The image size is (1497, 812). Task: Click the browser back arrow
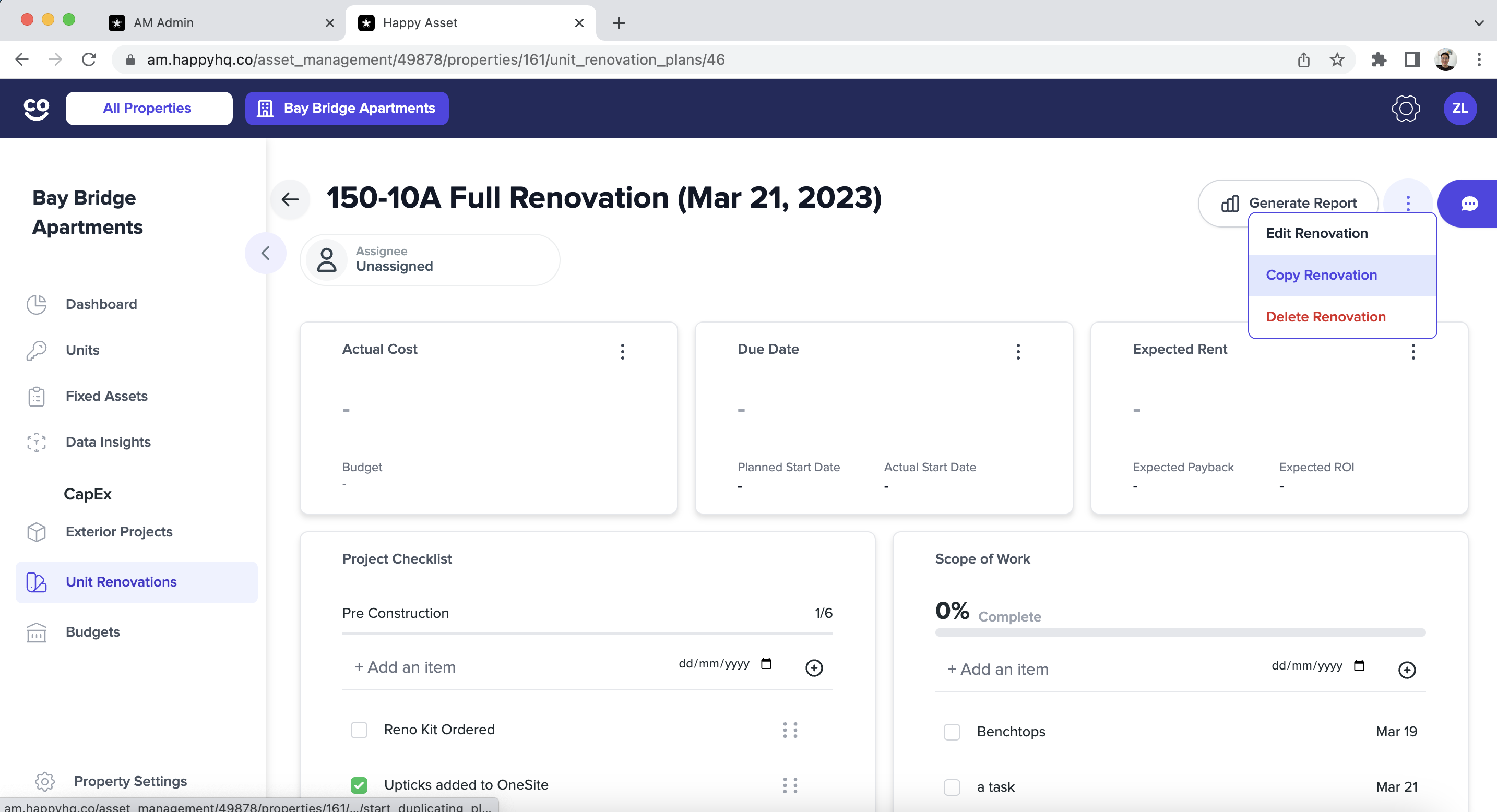22,59
